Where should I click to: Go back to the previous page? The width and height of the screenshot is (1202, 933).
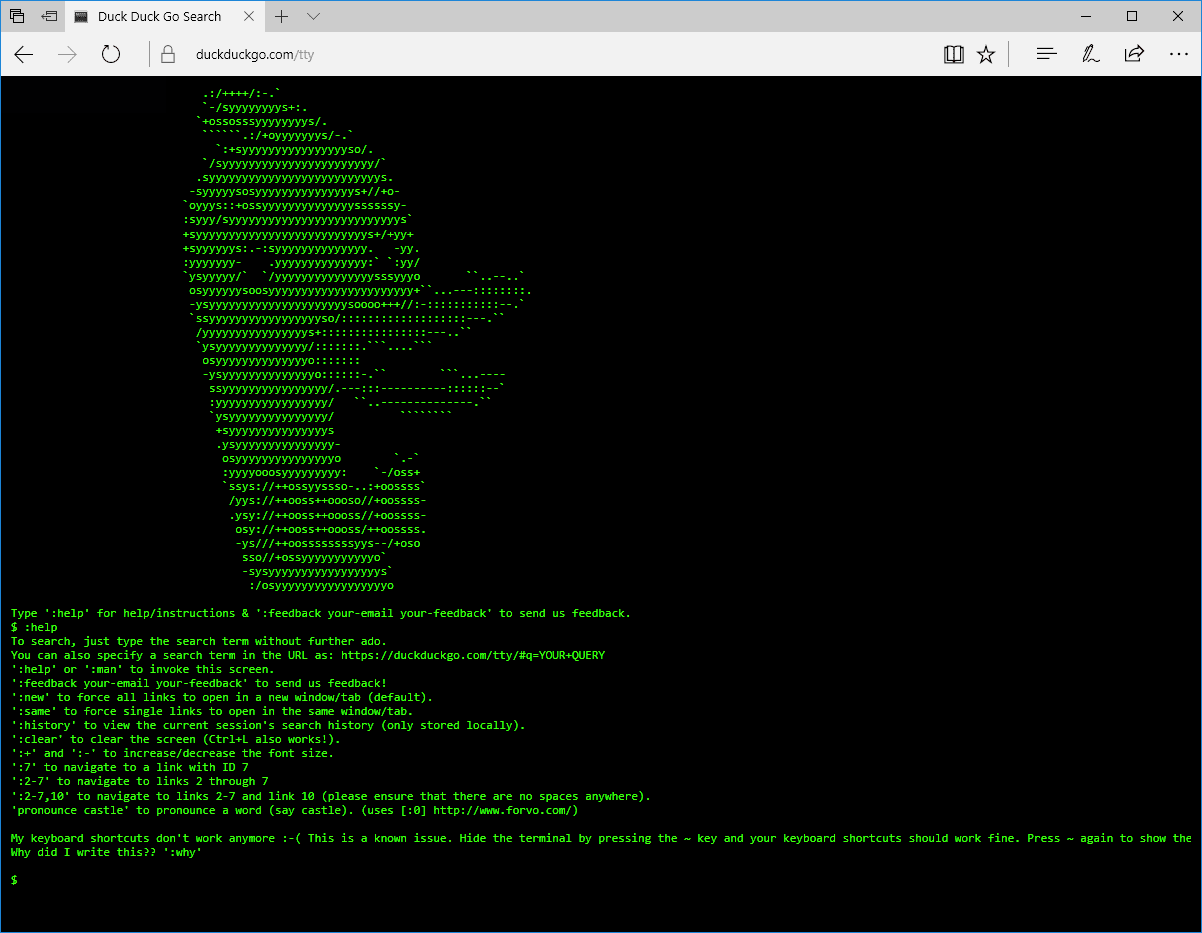pyautogui.click(x=24, y=55)
